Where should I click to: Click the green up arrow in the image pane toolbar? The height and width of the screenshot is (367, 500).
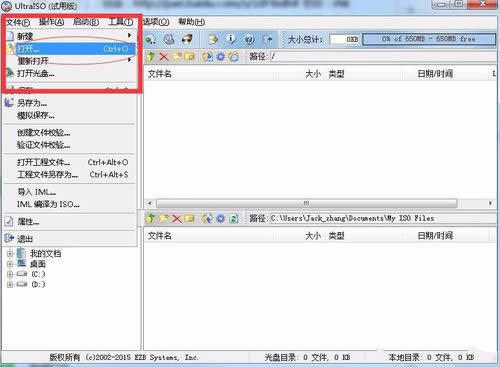click(x=151, y=57)
